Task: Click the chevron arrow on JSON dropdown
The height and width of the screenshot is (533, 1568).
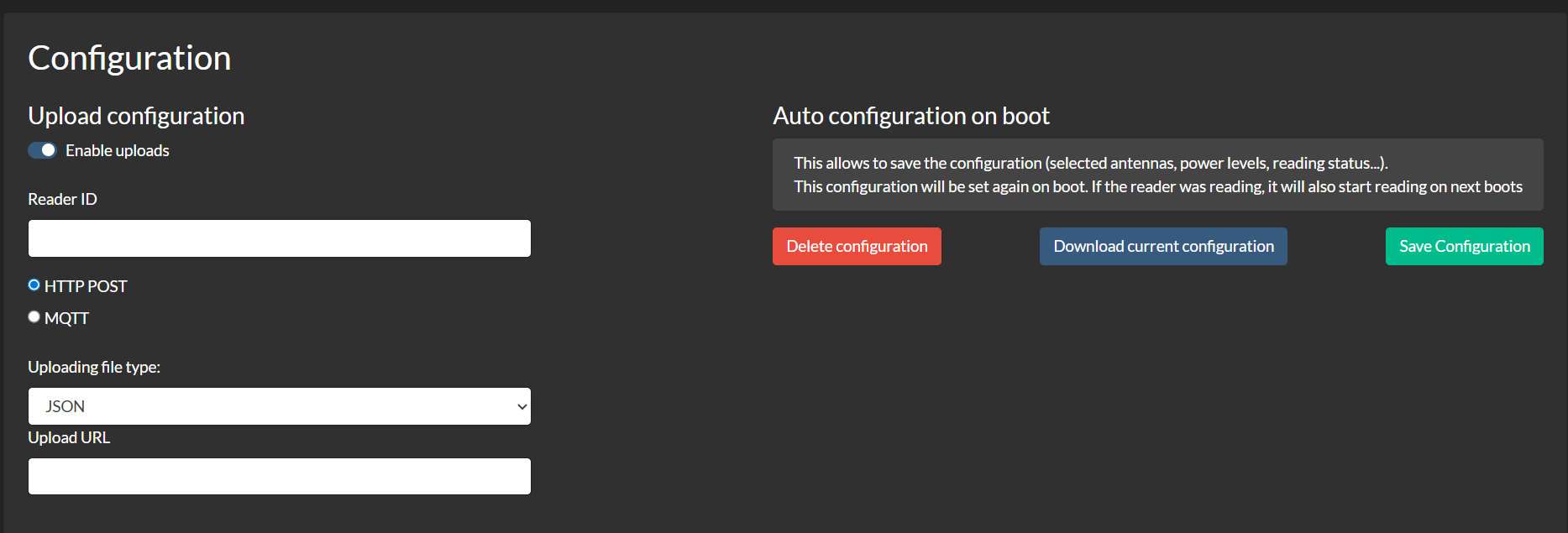Action: point(522,406)
